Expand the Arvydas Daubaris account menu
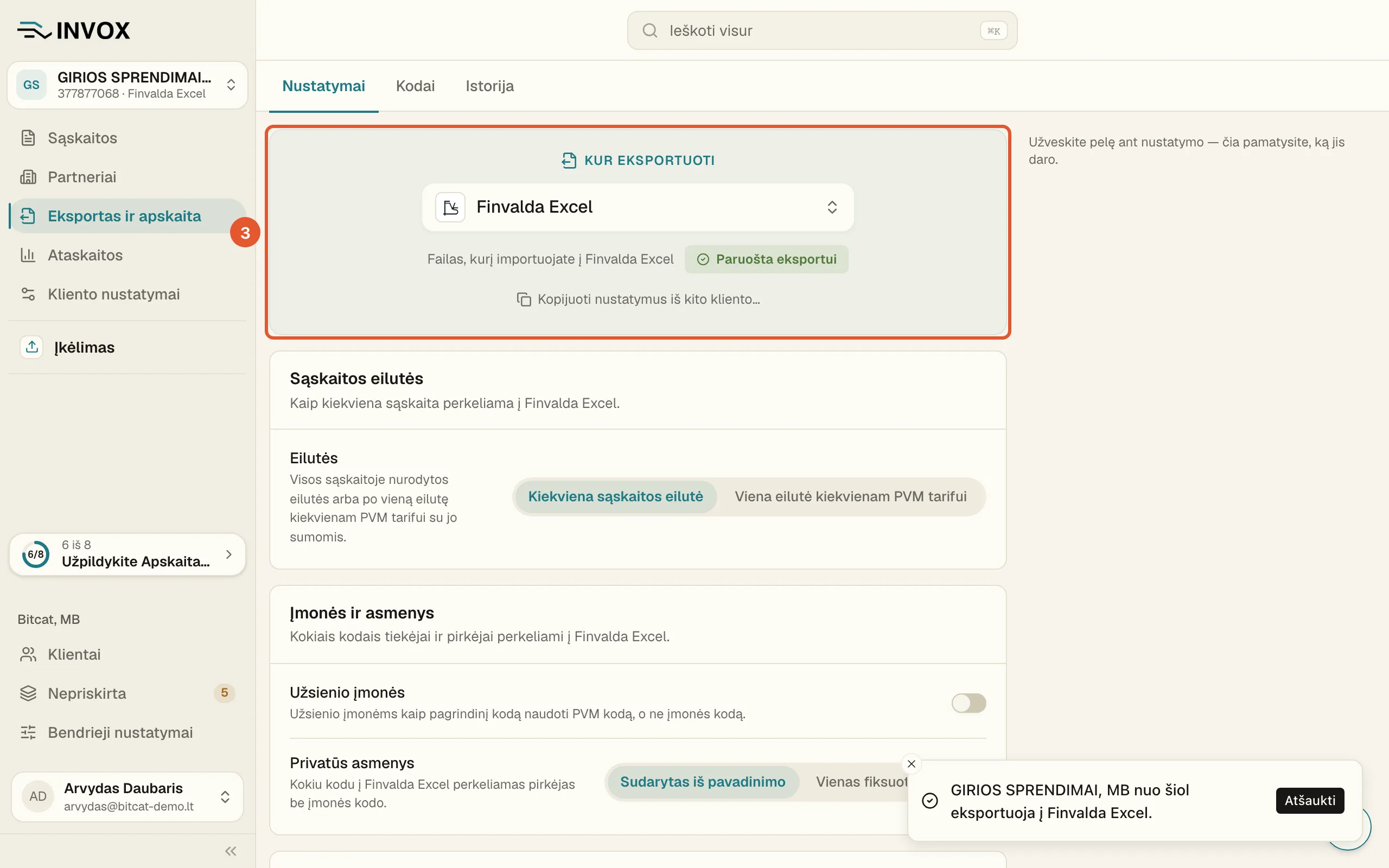The height and width of the screenshot is (868, 1389). (128, 797)
